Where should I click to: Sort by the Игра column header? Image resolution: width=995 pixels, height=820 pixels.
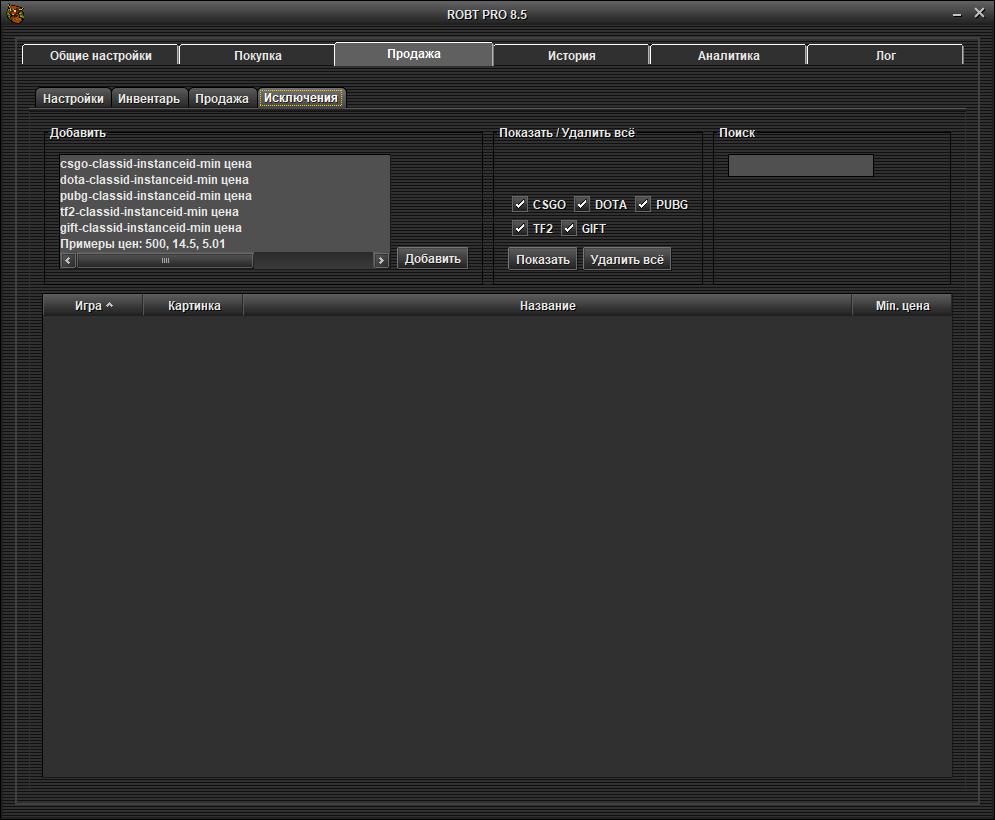pos(93,306)
